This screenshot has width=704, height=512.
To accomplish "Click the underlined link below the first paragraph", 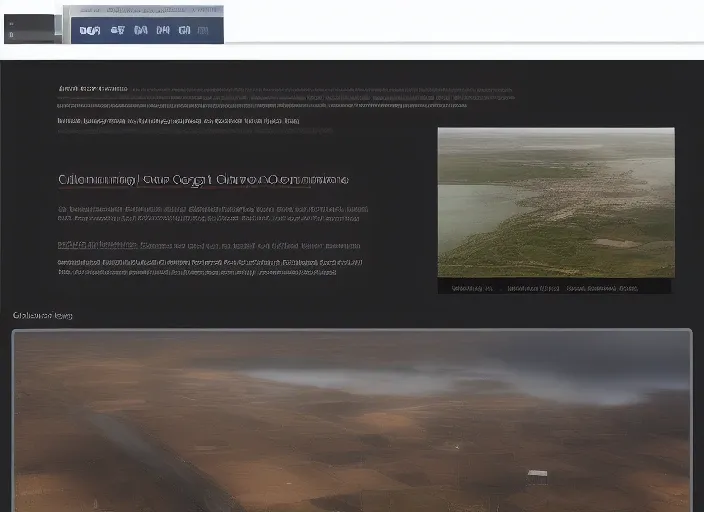I will pos(98,244).
